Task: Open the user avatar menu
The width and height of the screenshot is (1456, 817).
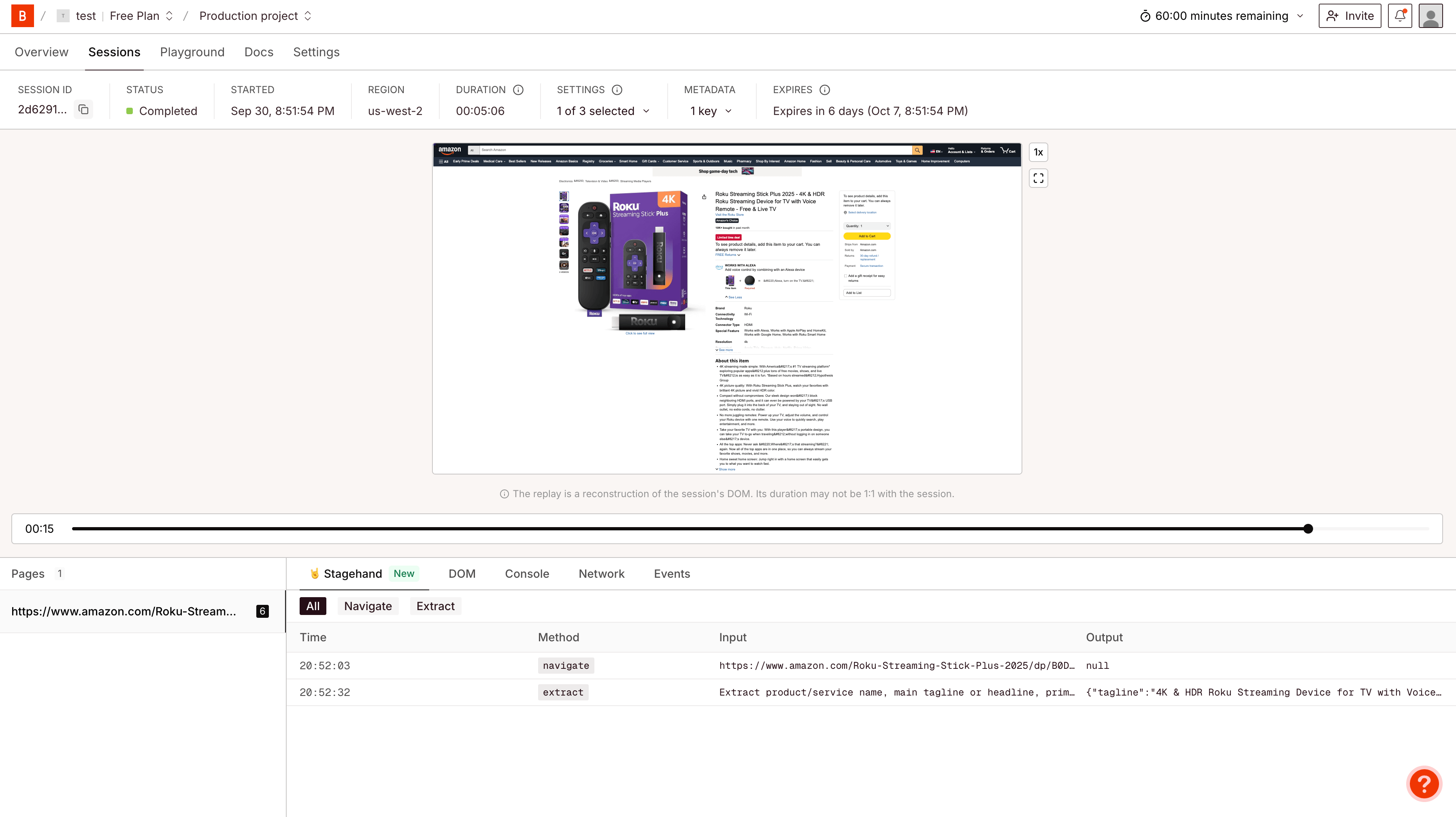Action: tap(1430, 16)
